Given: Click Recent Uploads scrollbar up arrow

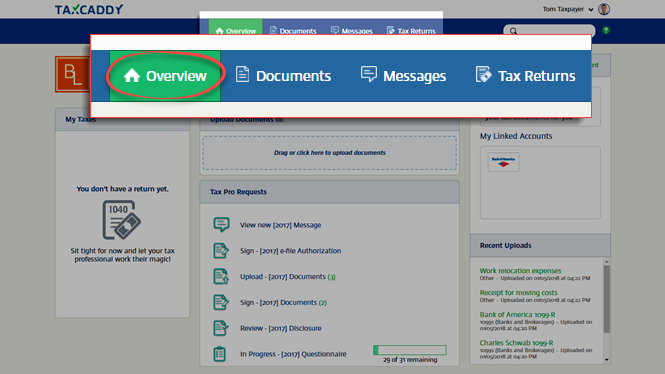Looking at the screenshot, I should click(606, 262).
